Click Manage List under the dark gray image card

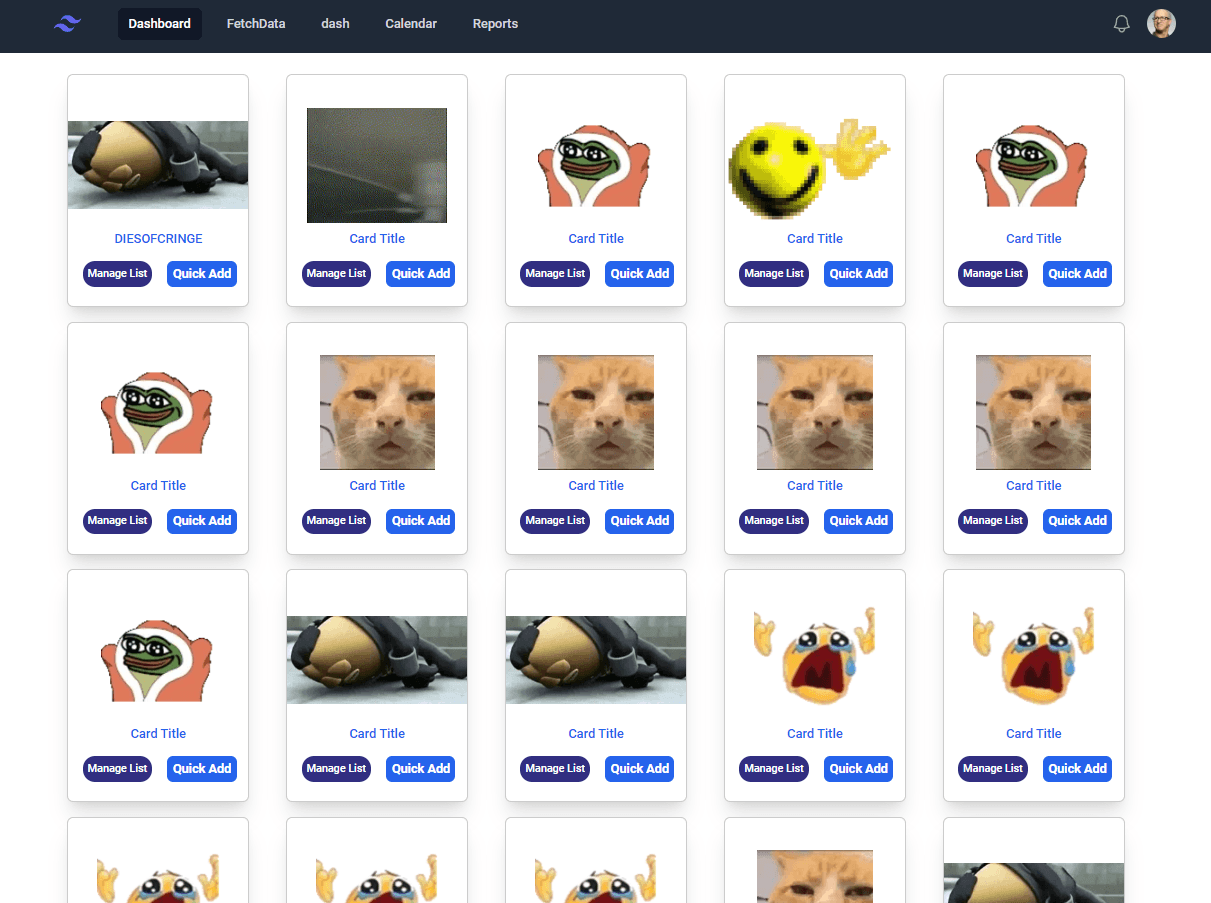pyautogui.click(x=336, y=274)
